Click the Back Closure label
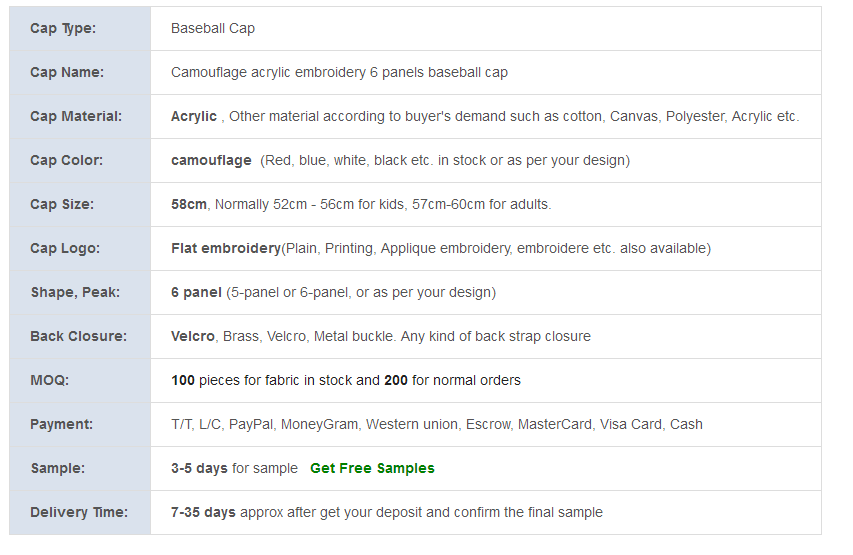The width and height of the screenshot is (853, 555). (x=78, y=336)
